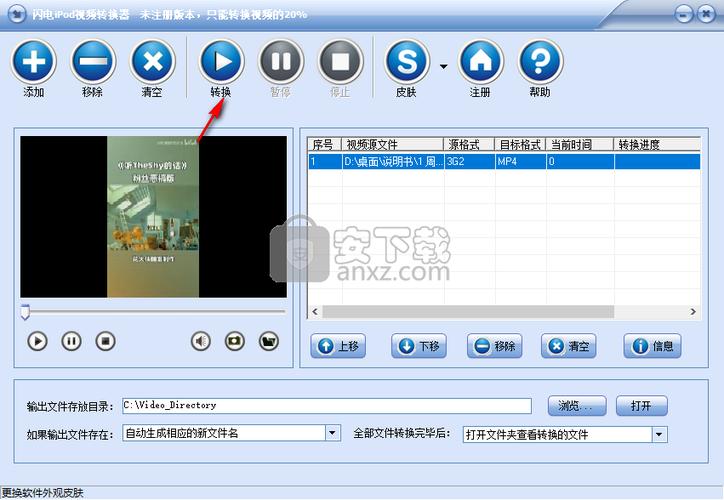Viewport: 724px width, 500px height.
Task: Show file info with 信息 button
Action: tap(652, 346)
